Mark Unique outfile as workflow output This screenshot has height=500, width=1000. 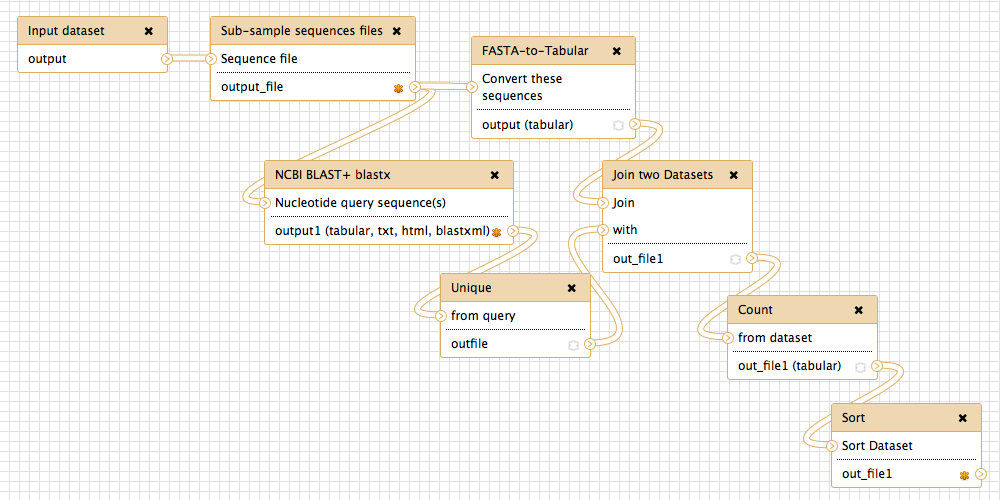tap(573, 344)
